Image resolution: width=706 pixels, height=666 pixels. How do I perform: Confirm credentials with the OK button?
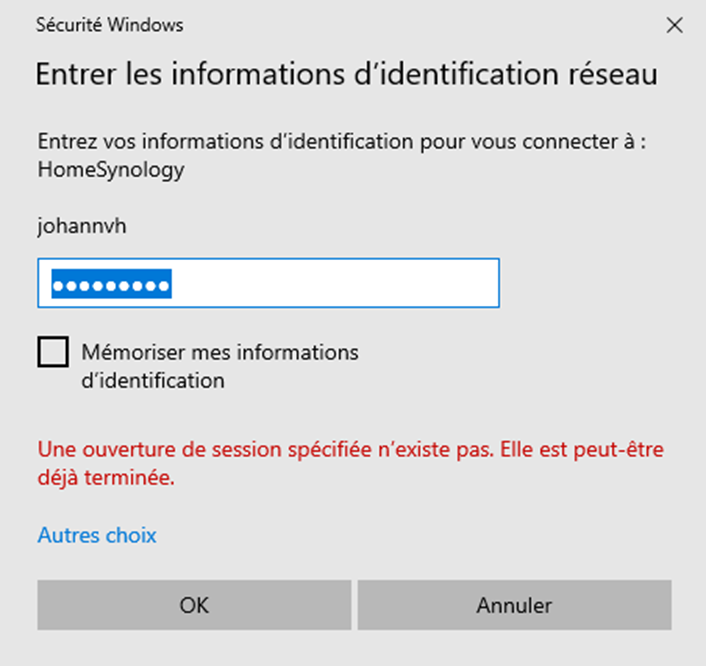(194, 605)
